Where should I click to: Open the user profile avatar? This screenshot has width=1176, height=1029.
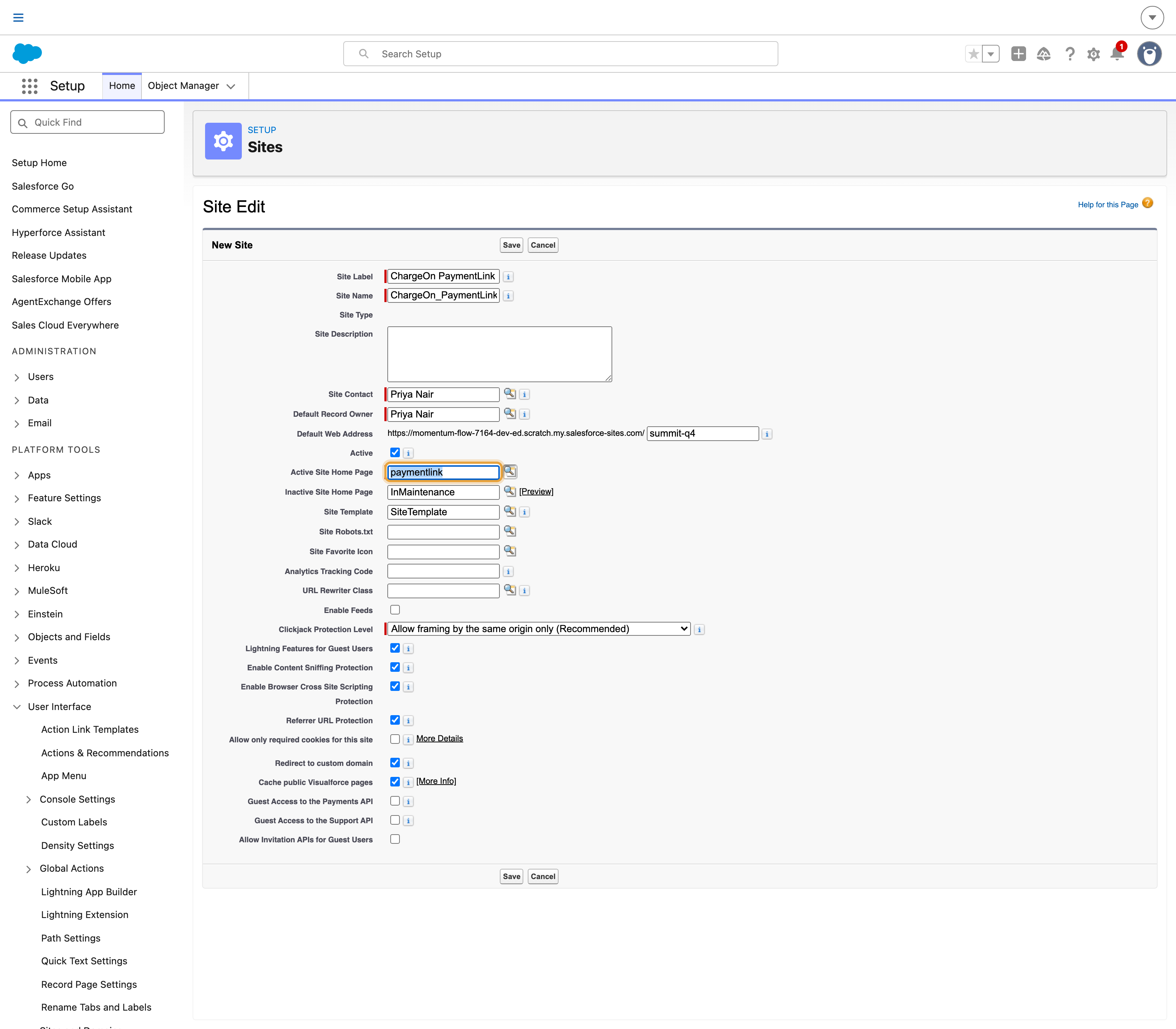point(1150,54)
